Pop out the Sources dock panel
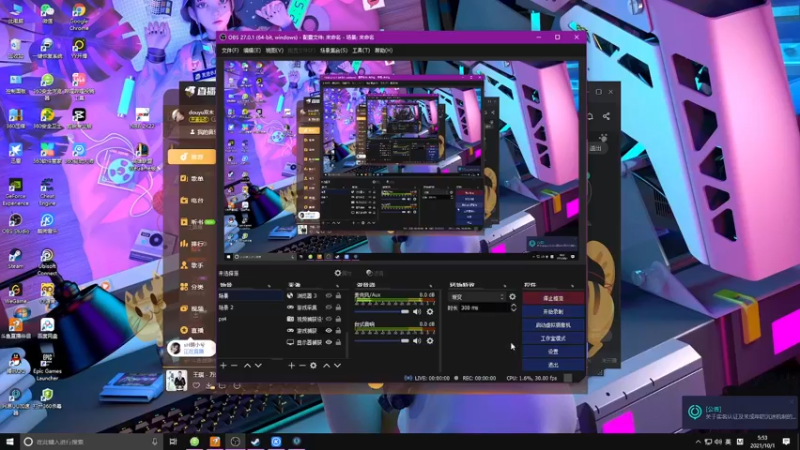 (337, 285)
